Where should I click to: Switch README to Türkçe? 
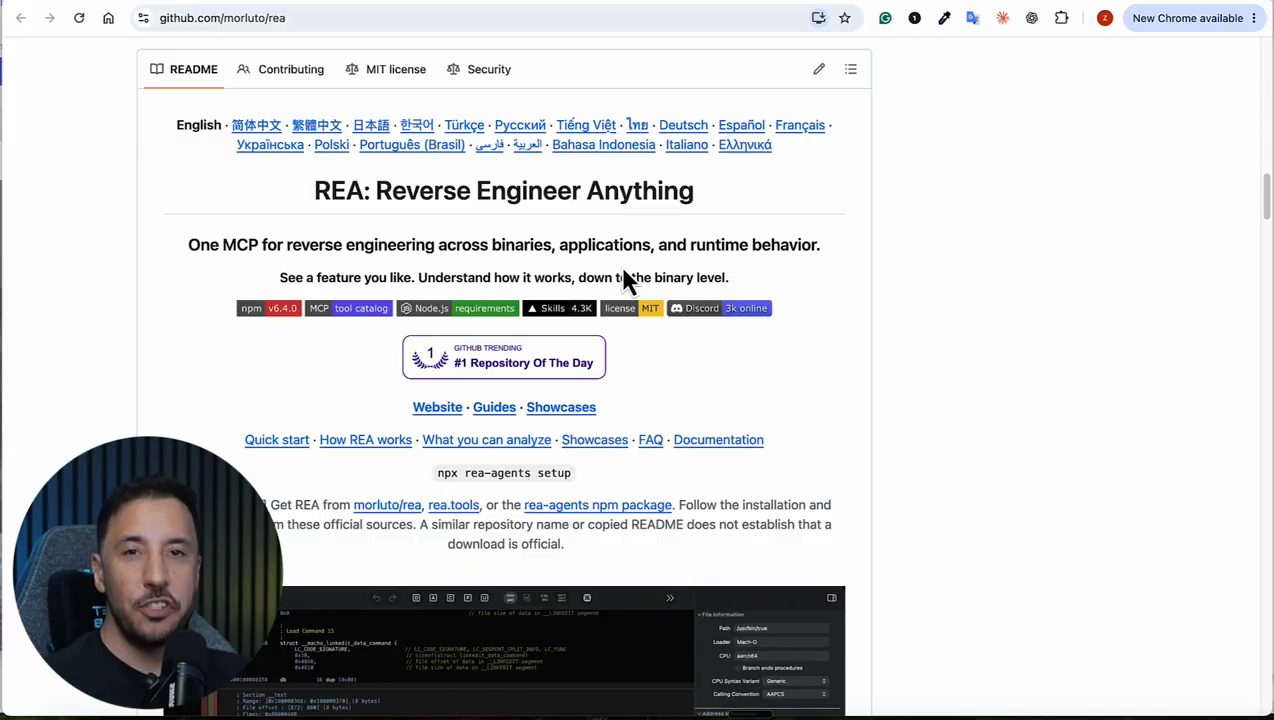click(x=464, y=125)
